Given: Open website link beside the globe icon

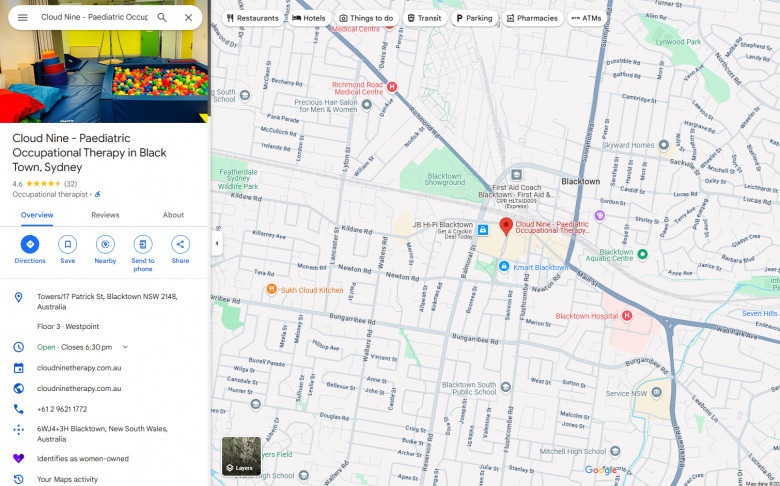Looking at the screenshot, I should pyautogui.click(x=79, y=389).
